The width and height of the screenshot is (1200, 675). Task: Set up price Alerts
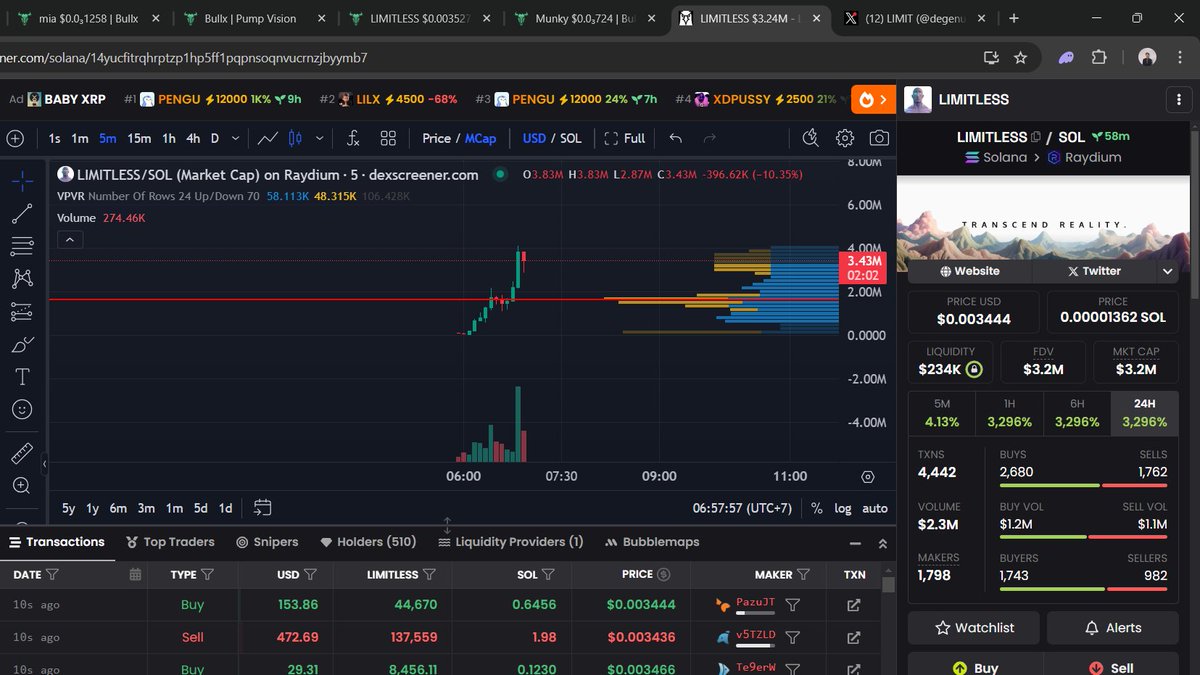click(x=1113, y=628)
